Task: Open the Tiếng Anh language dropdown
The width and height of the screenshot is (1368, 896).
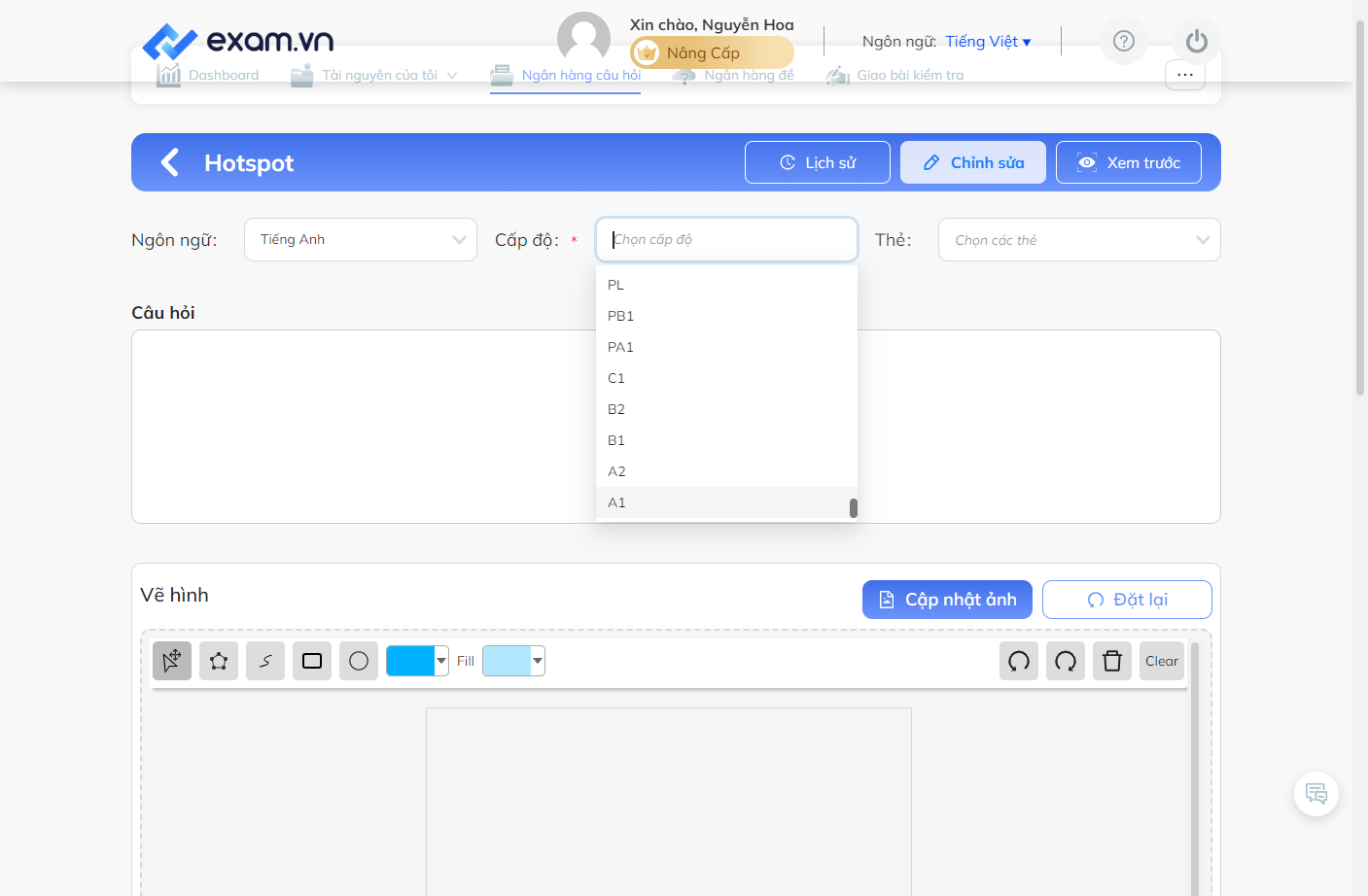Action: point(361,240)
